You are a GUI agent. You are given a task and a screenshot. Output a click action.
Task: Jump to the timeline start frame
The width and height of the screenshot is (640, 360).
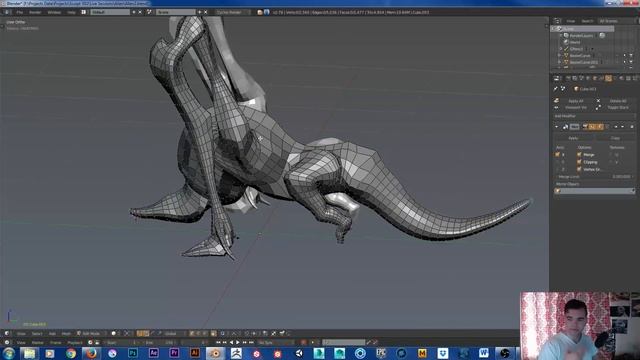pos(218,342)
